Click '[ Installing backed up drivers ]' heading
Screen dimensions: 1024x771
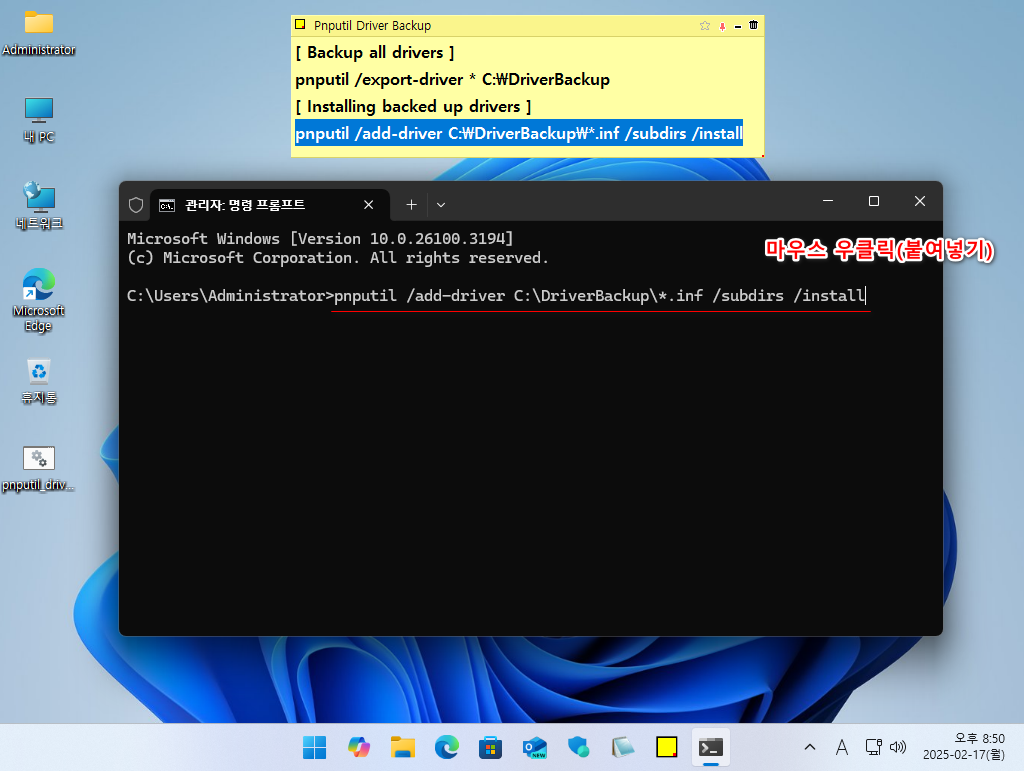coord(413,106)
